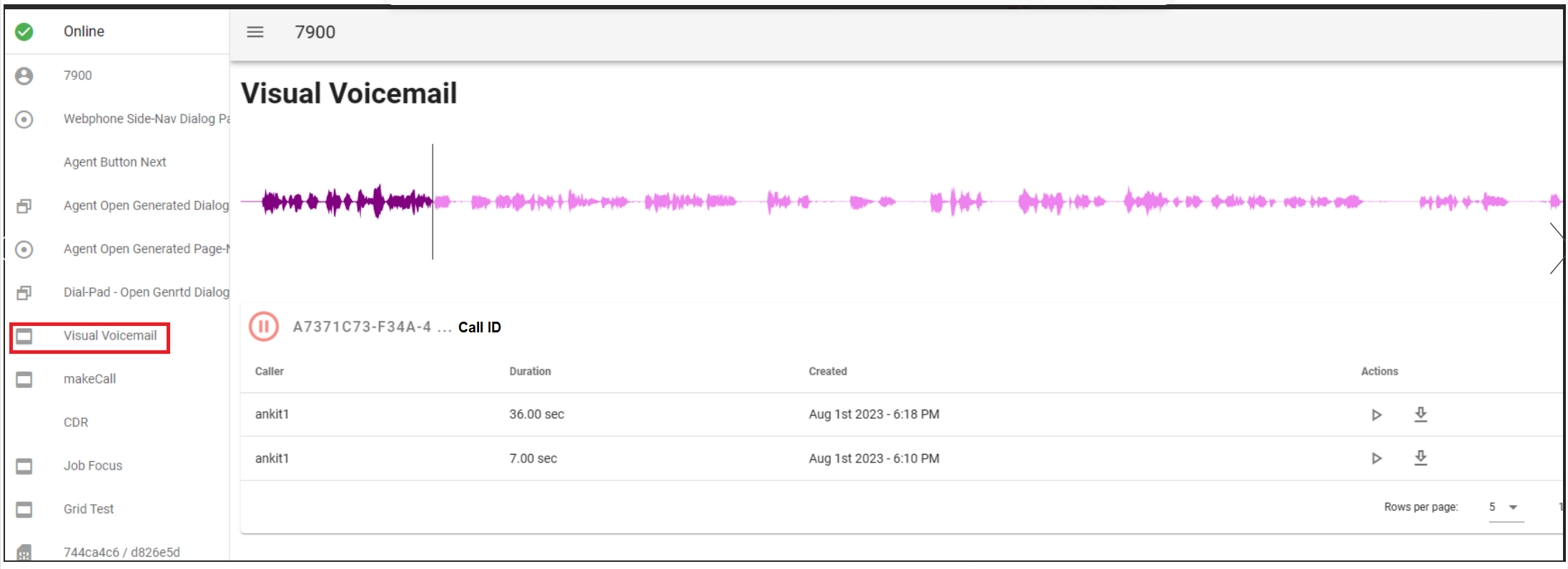
Task: Select Visual Voicemail in the sidebar
Action: [109, 336]
